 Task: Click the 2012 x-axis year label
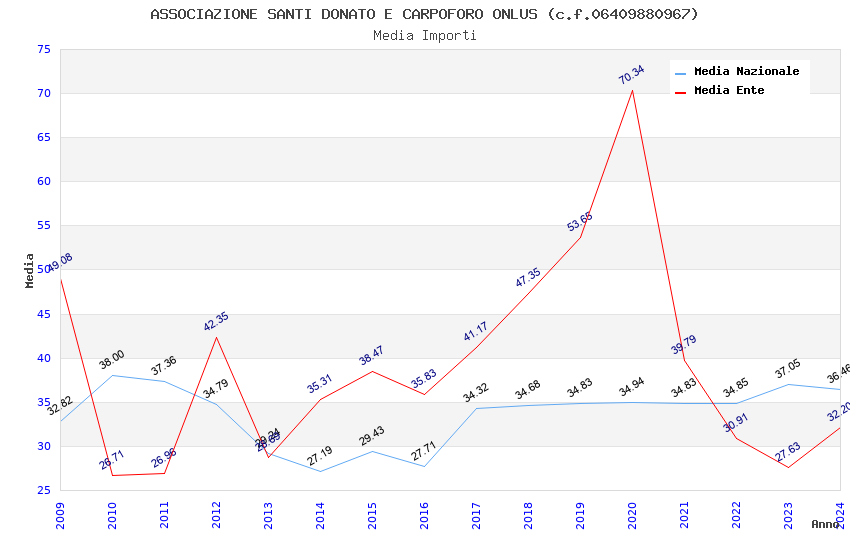pos(216,515)
